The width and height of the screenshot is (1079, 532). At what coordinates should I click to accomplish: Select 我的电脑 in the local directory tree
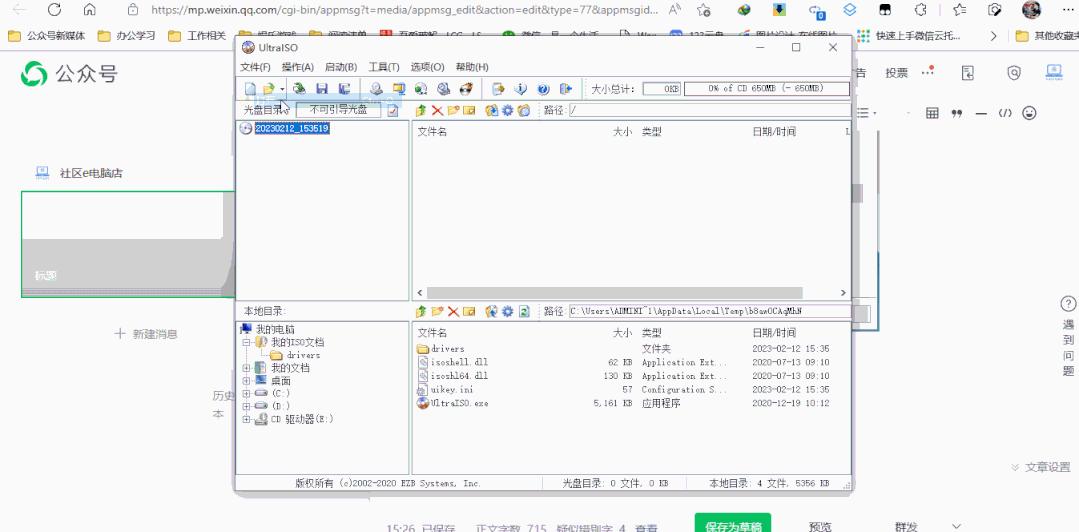click(x=275, y=330)
